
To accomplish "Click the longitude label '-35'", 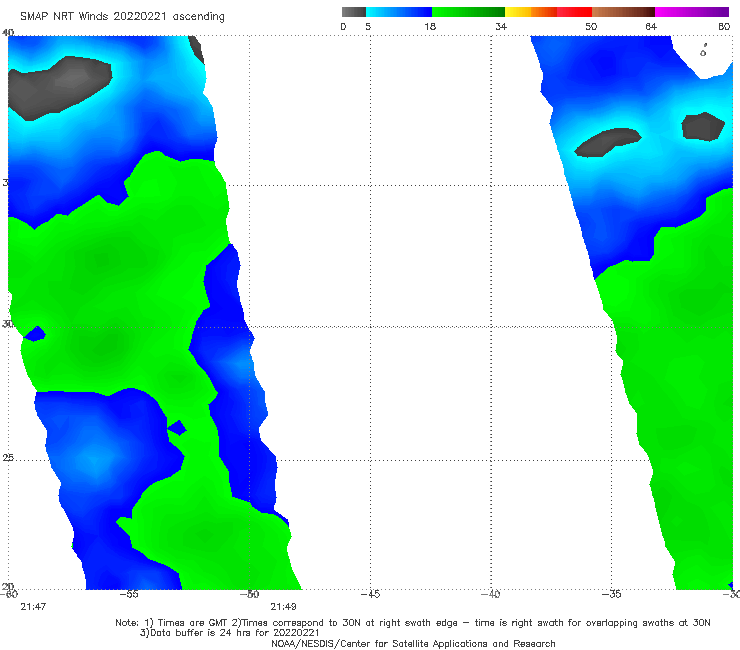I will [612, 594].
